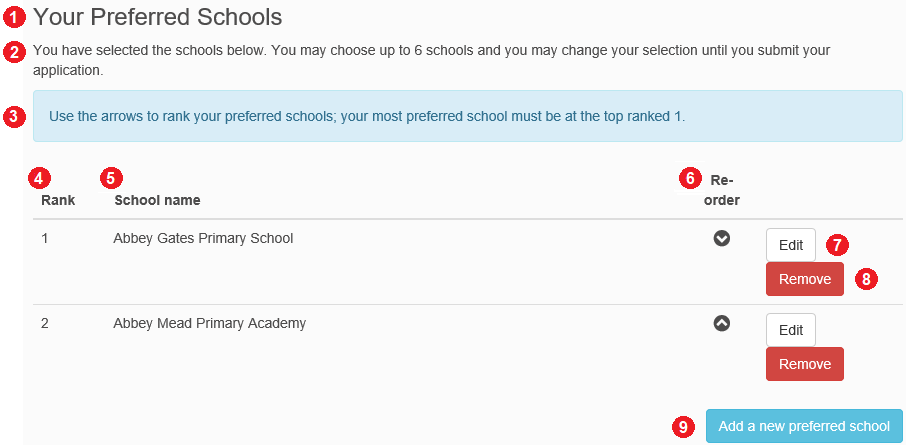The width and height of the screenshot is (906, 445).
Task: Edit Abbey Mead Primary Academy preference
Action: pos(791,330)
